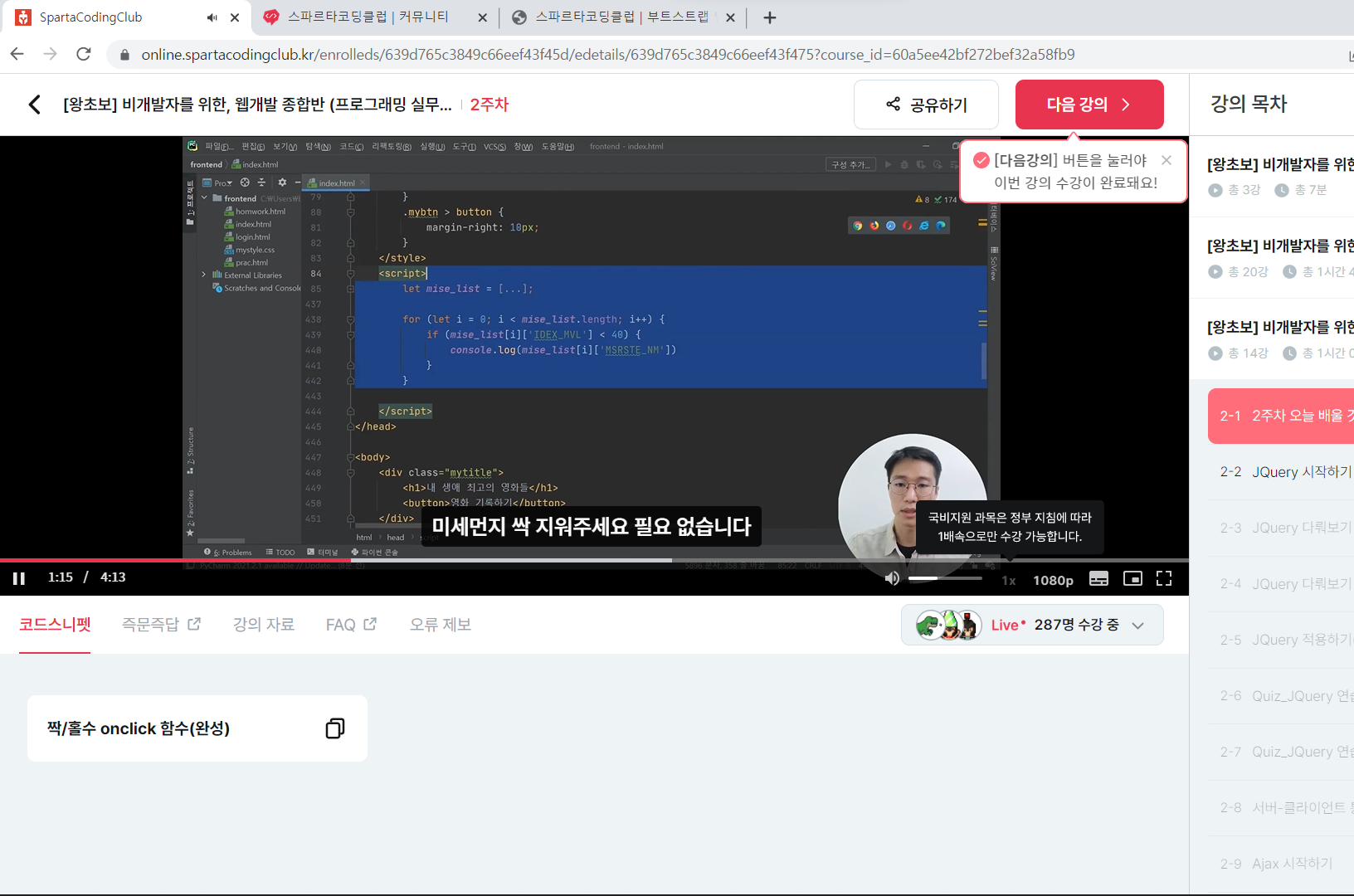1354x896 pixels.
Task: Mute the video with the speaker icon
Action: pyautogui.click(x=892, y=578)
